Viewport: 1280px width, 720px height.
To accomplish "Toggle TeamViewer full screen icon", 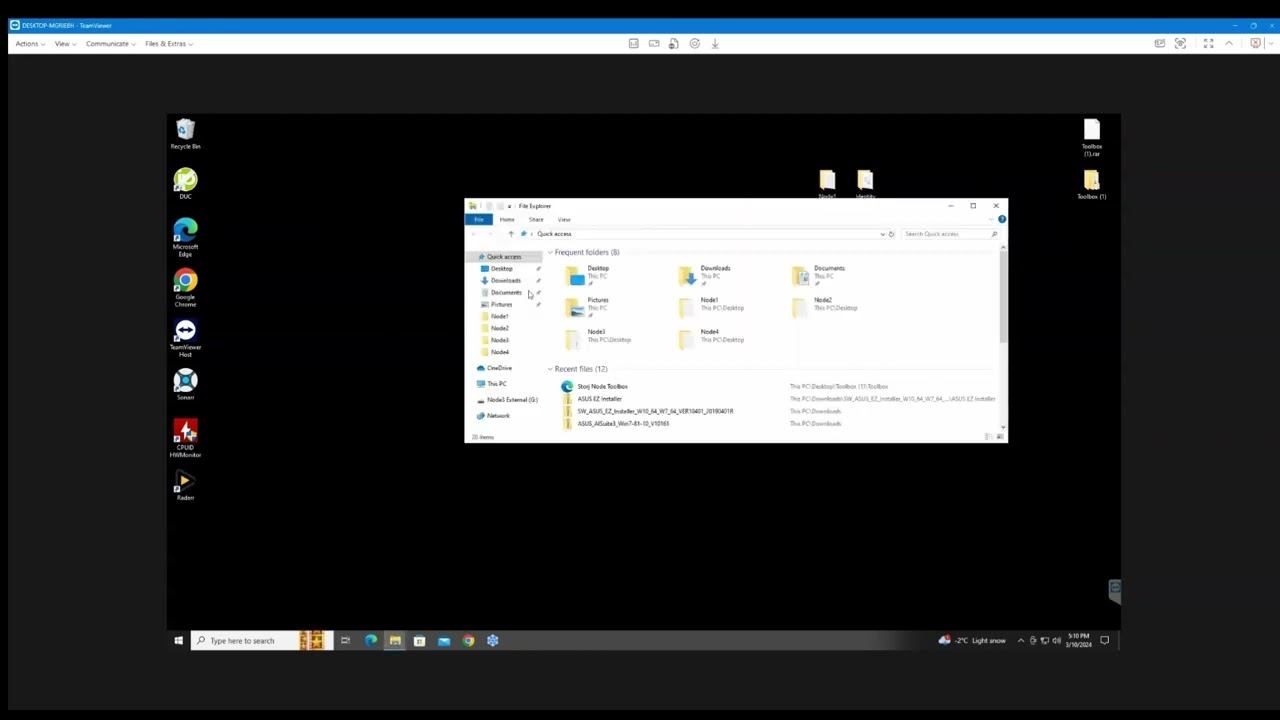I will [1208, 44].
